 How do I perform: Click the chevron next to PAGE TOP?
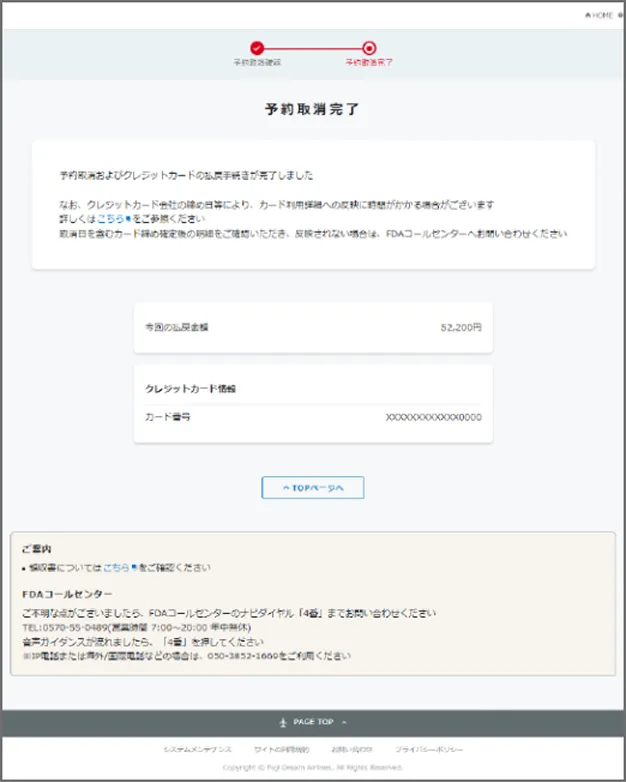(x=344, y=722)
